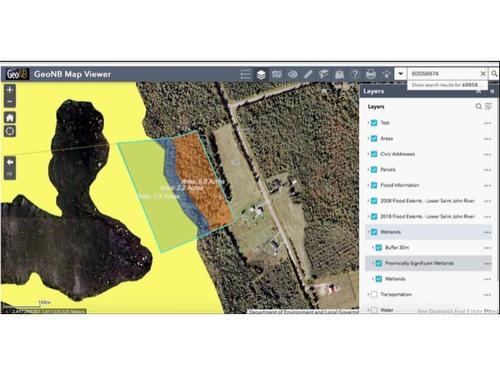This screenshot has height=375, width=500.
Task: Enable the Transportation layer checkbox
Action: [374, 294]
